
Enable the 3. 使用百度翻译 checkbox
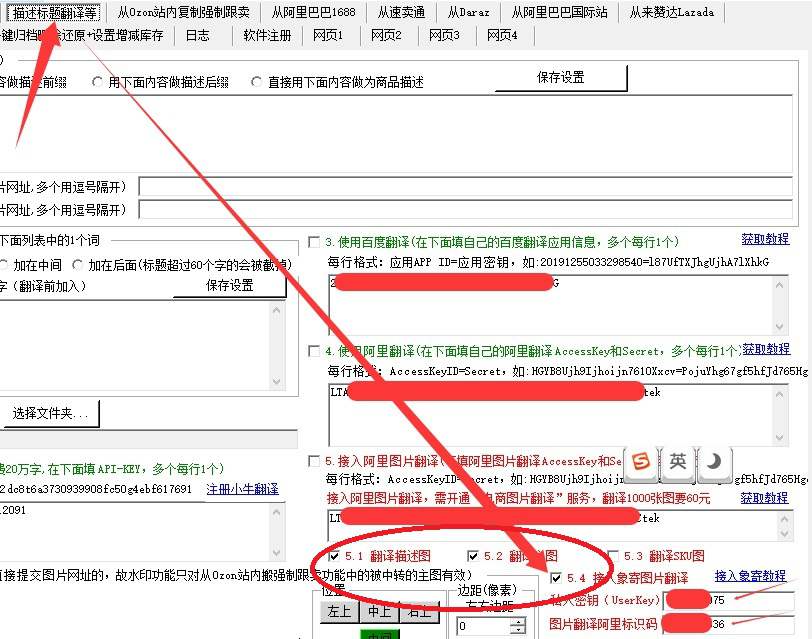pyautogui.click(x=314, y=242)
